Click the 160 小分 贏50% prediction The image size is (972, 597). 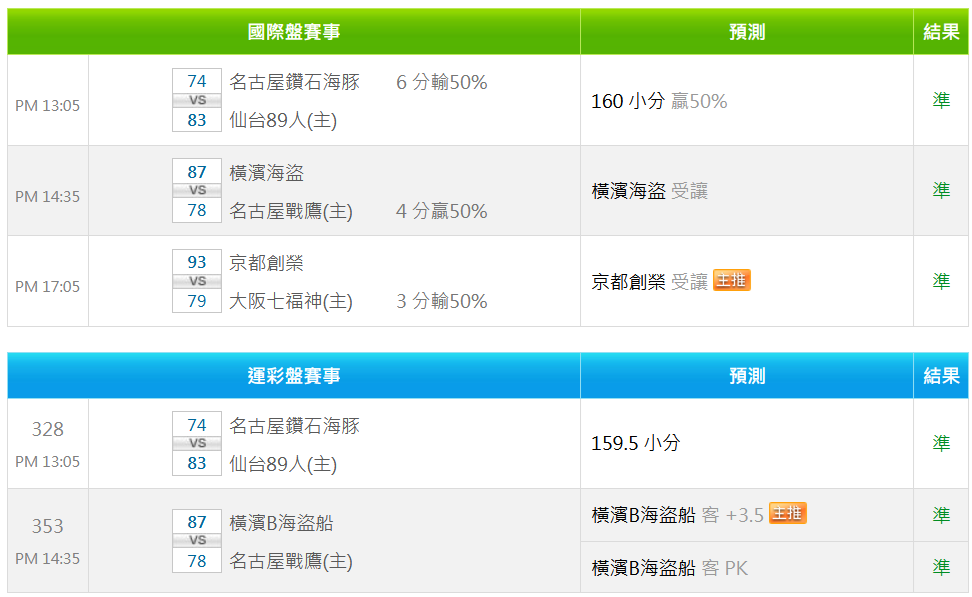pos(659,101)
